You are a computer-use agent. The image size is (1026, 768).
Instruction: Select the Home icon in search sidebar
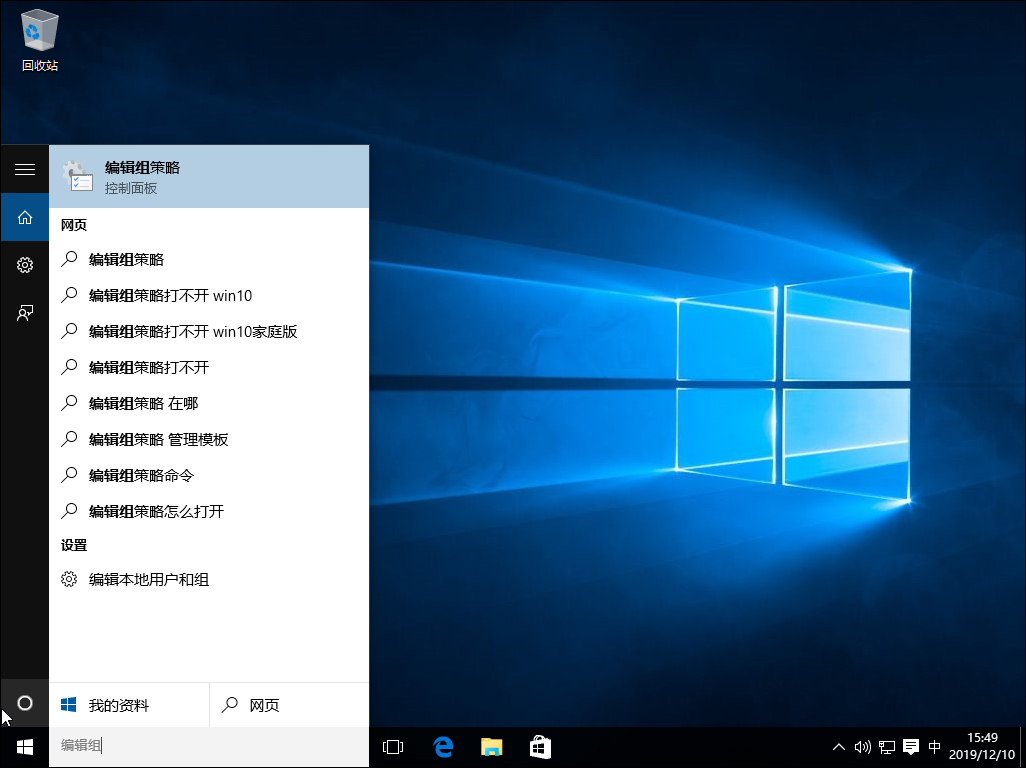[24, 217]
